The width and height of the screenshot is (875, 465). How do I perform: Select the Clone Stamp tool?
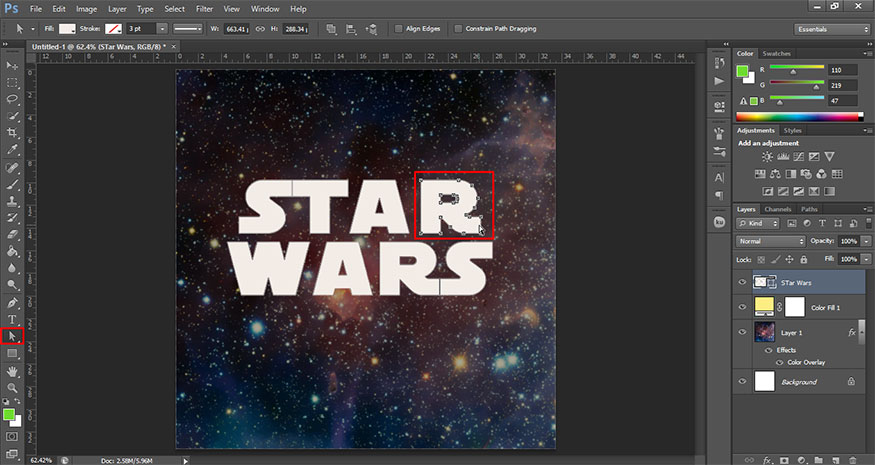pos(12,201)
